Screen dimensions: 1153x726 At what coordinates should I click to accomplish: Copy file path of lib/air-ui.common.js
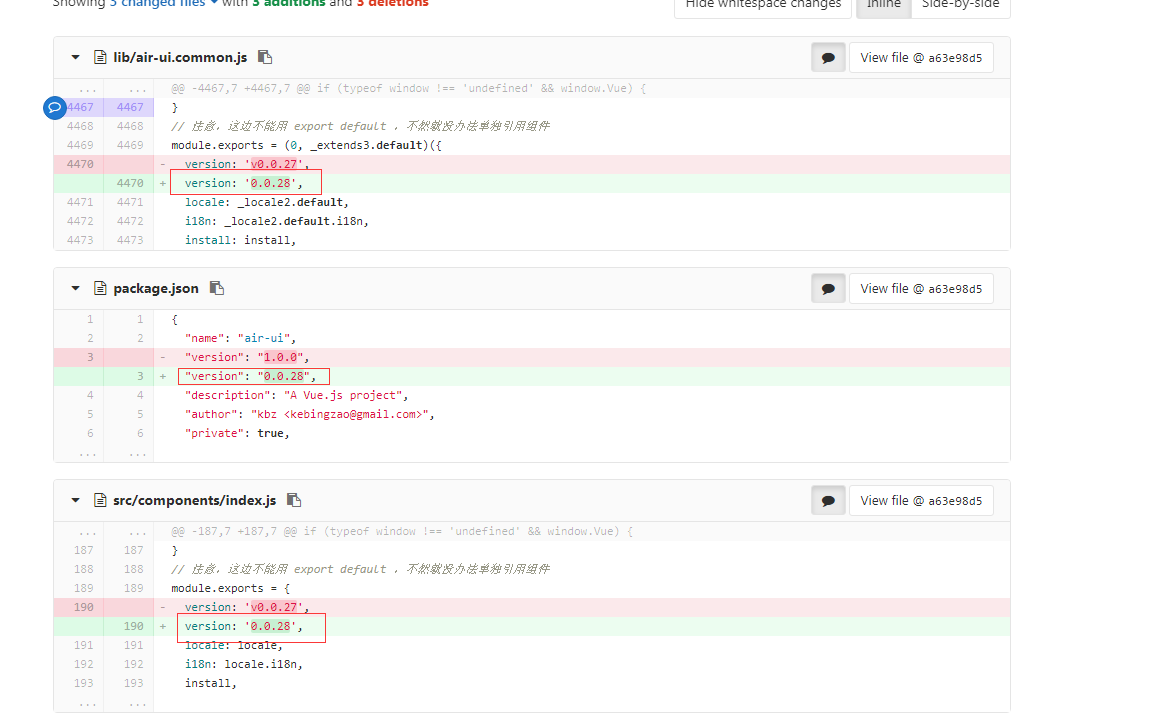265,57
